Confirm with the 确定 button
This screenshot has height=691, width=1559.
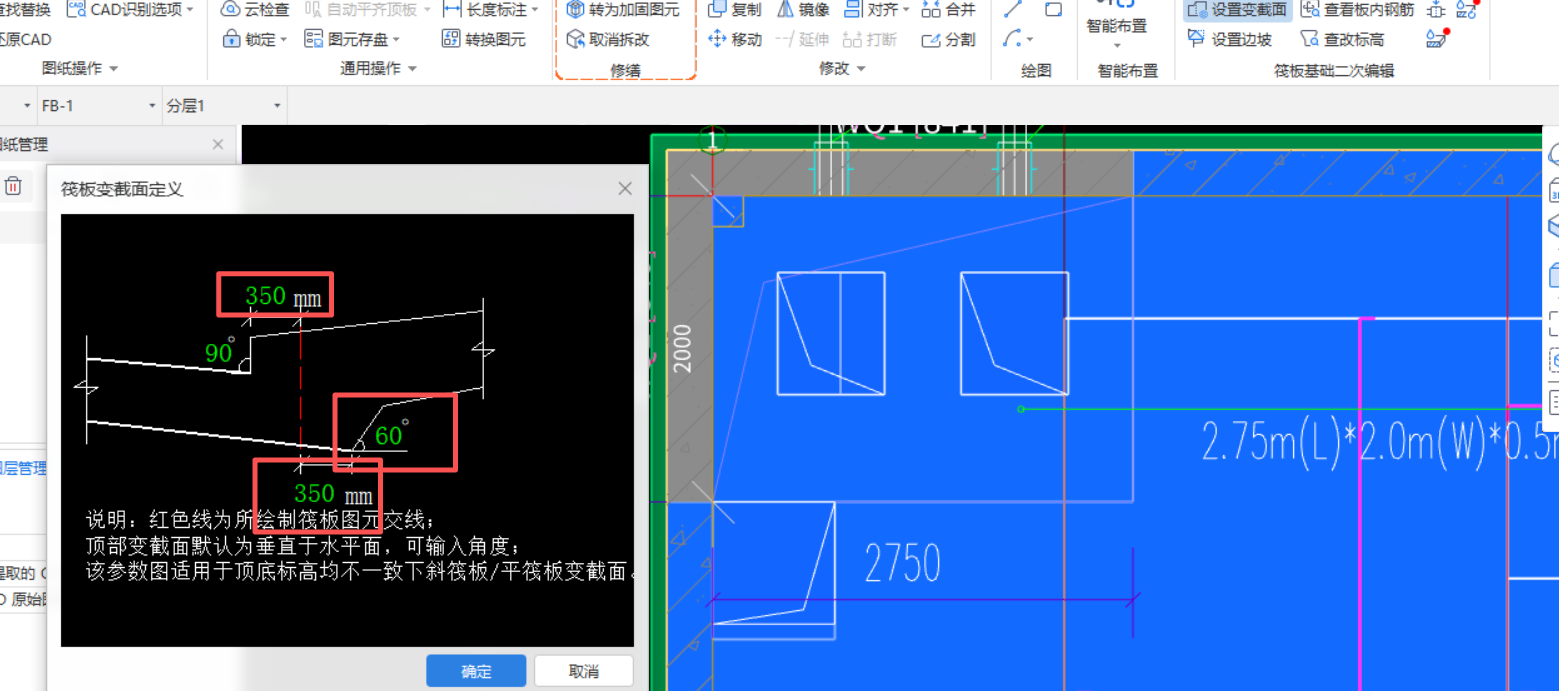pyautogui.click(x=475, y=670)
